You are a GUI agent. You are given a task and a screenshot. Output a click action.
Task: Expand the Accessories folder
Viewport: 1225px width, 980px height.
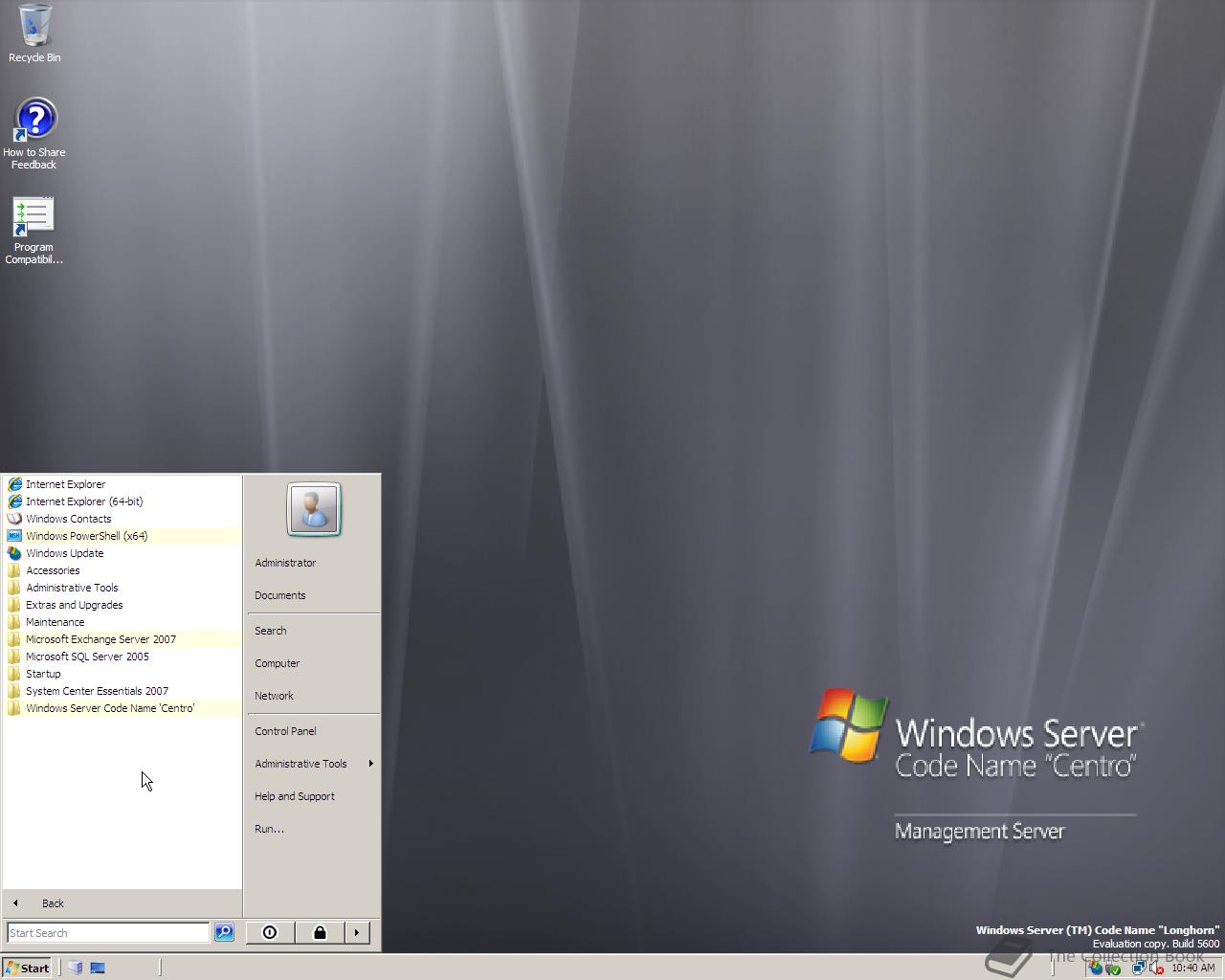(x=122, y=570)
